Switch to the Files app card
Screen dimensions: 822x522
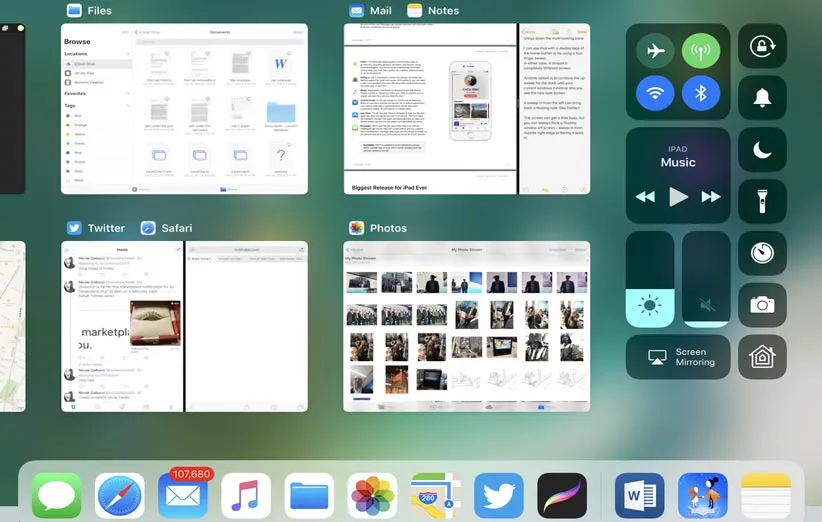(x=184, y=108)
